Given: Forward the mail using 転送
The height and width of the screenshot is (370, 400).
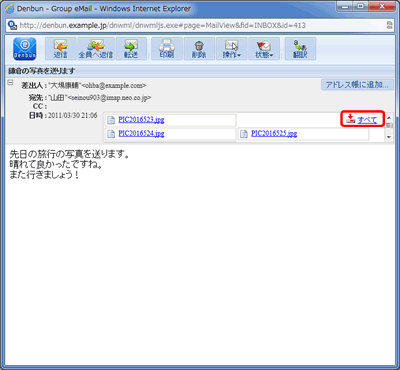Looking at the screenshot, I should pos(131,49).
